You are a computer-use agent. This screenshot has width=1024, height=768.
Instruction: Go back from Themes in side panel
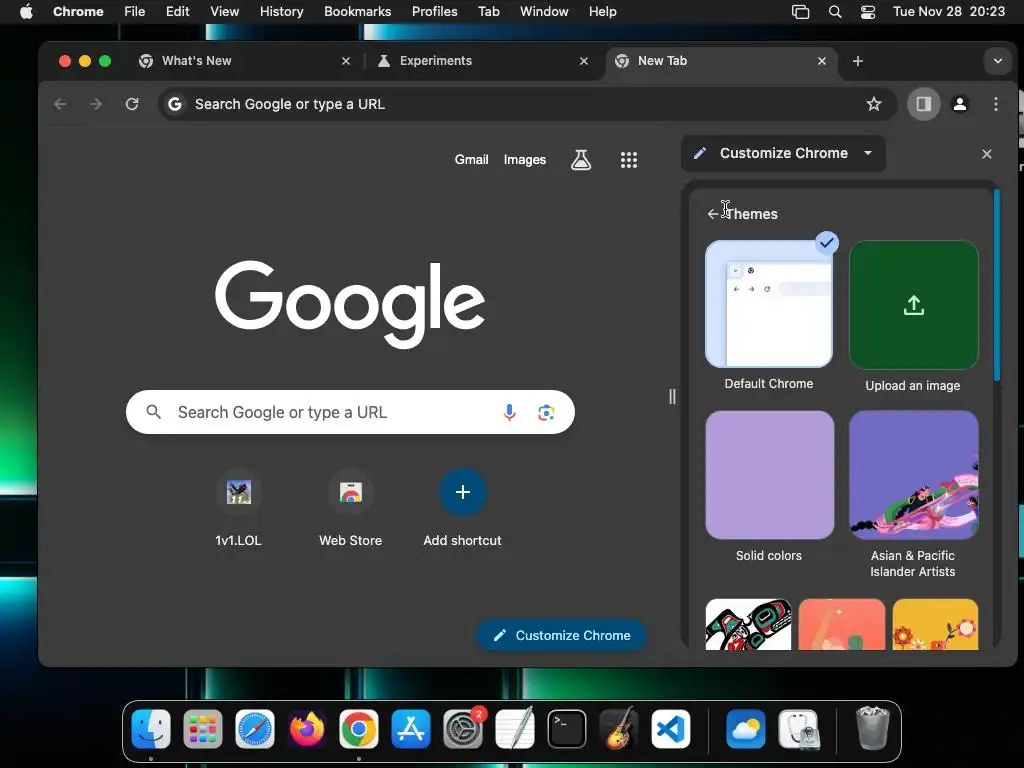coord(712,214)
